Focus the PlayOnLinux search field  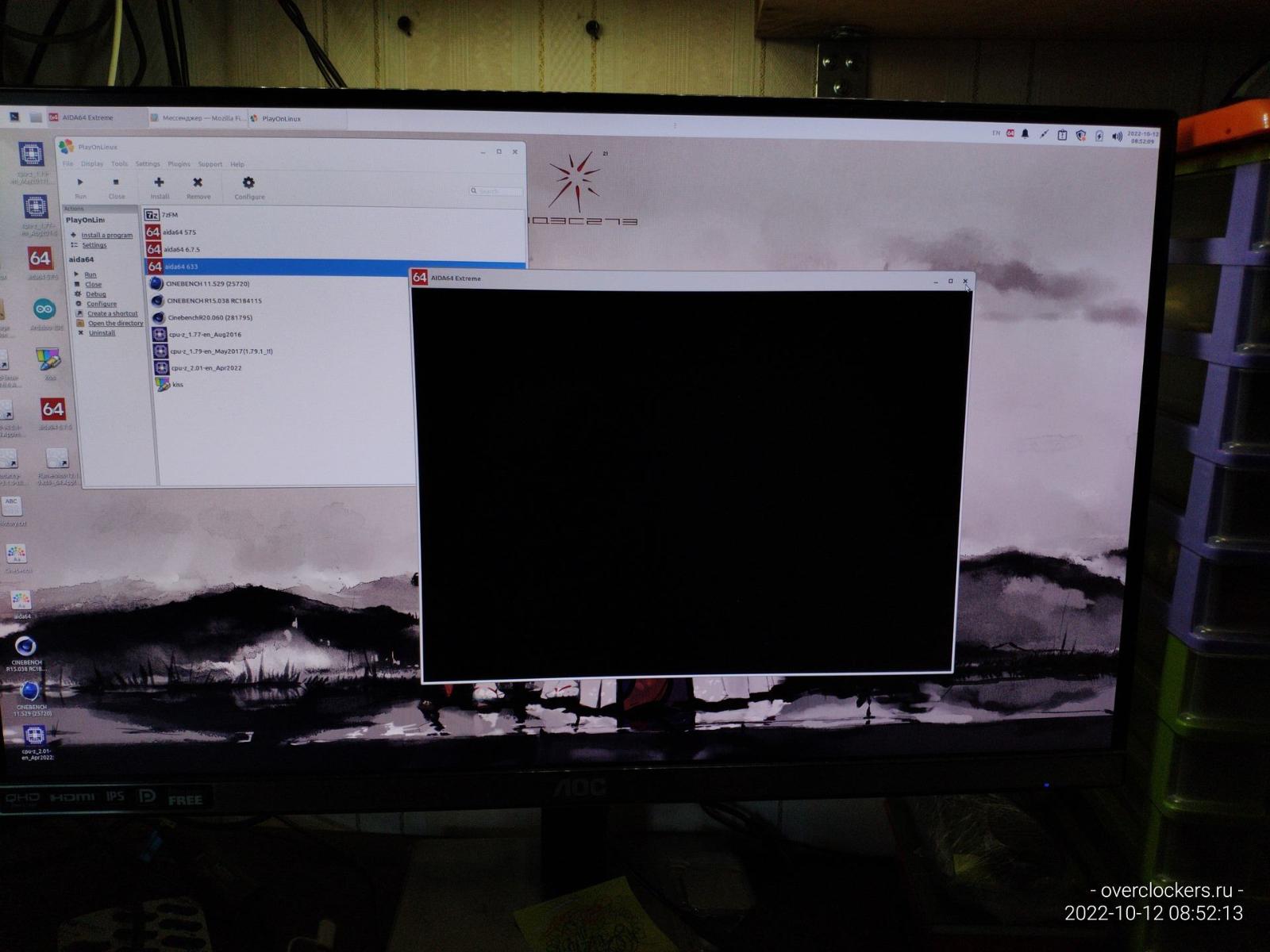click(x=496, y=191)
